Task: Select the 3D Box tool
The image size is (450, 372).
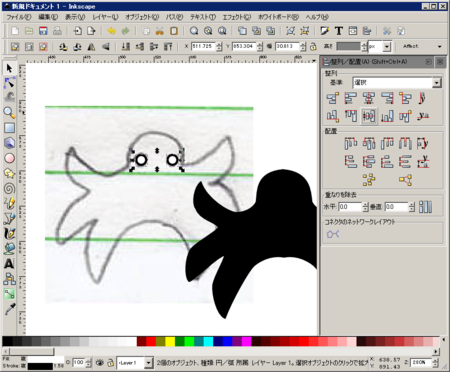Action: [9, 143]
